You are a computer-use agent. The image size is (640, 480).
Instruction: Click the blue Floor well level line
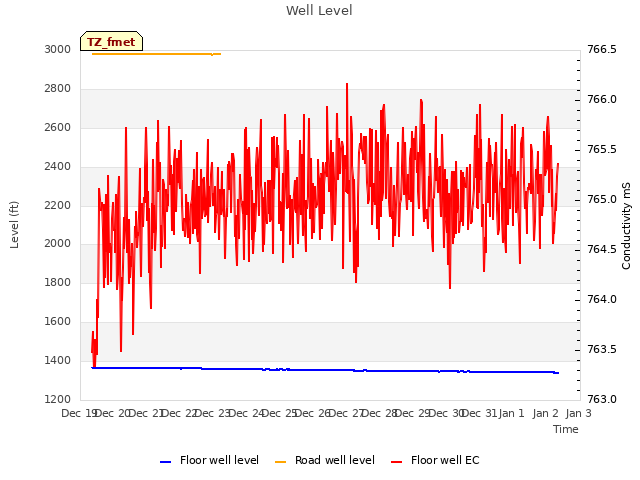[325, 370]
